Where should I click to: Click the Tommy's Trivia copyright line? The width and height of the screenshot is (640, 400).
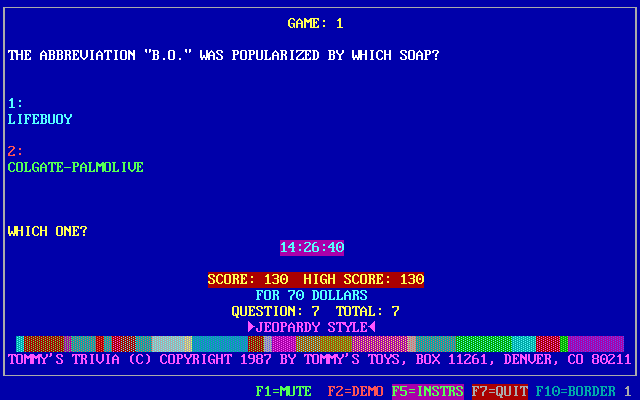[x=320, y=360]
